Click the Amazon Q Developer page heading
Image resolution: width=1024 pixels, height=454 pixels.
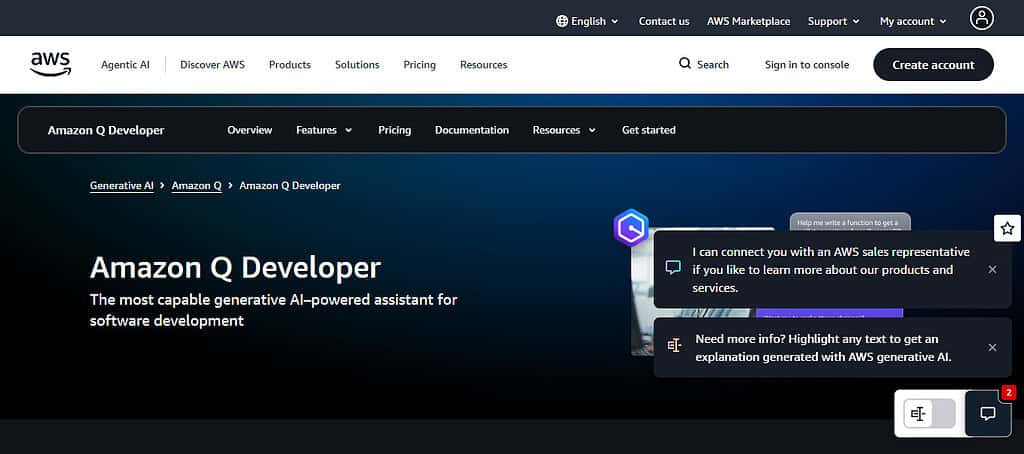click(235, 267)
